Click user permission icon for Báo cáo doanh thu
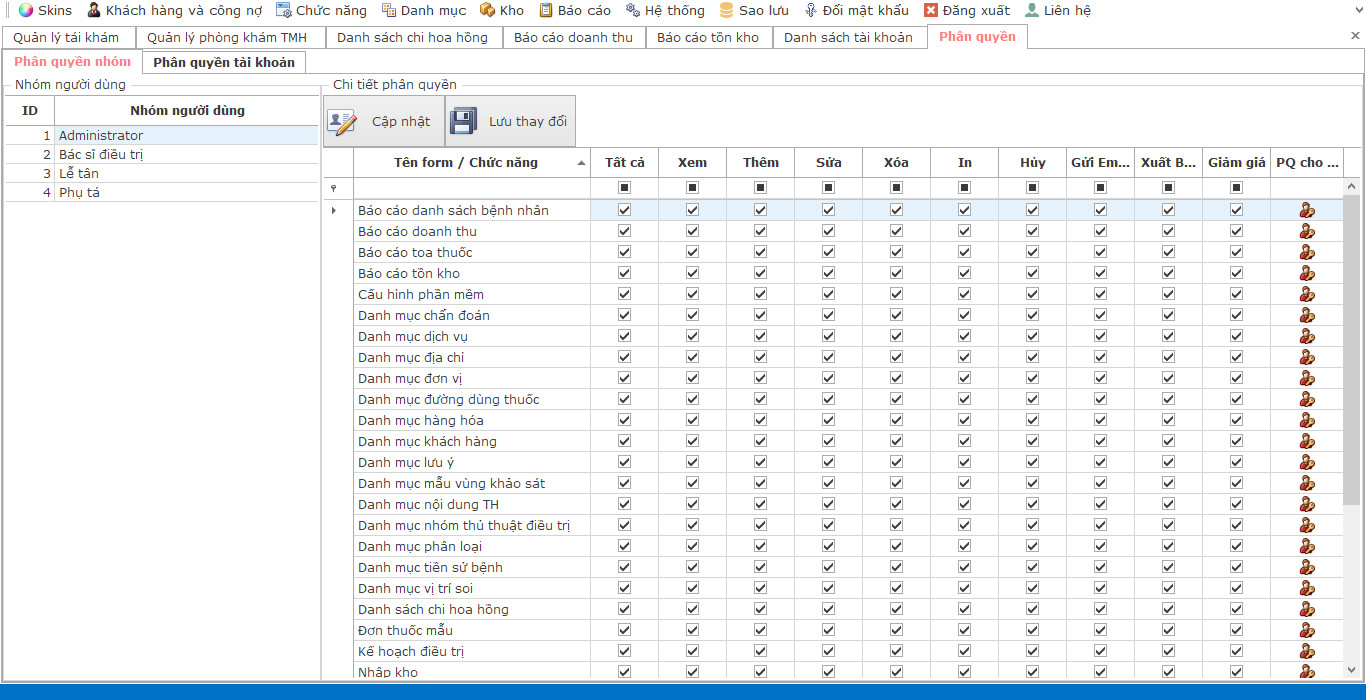This screenshot has width=1366, height=700. tap(1306, 231)
